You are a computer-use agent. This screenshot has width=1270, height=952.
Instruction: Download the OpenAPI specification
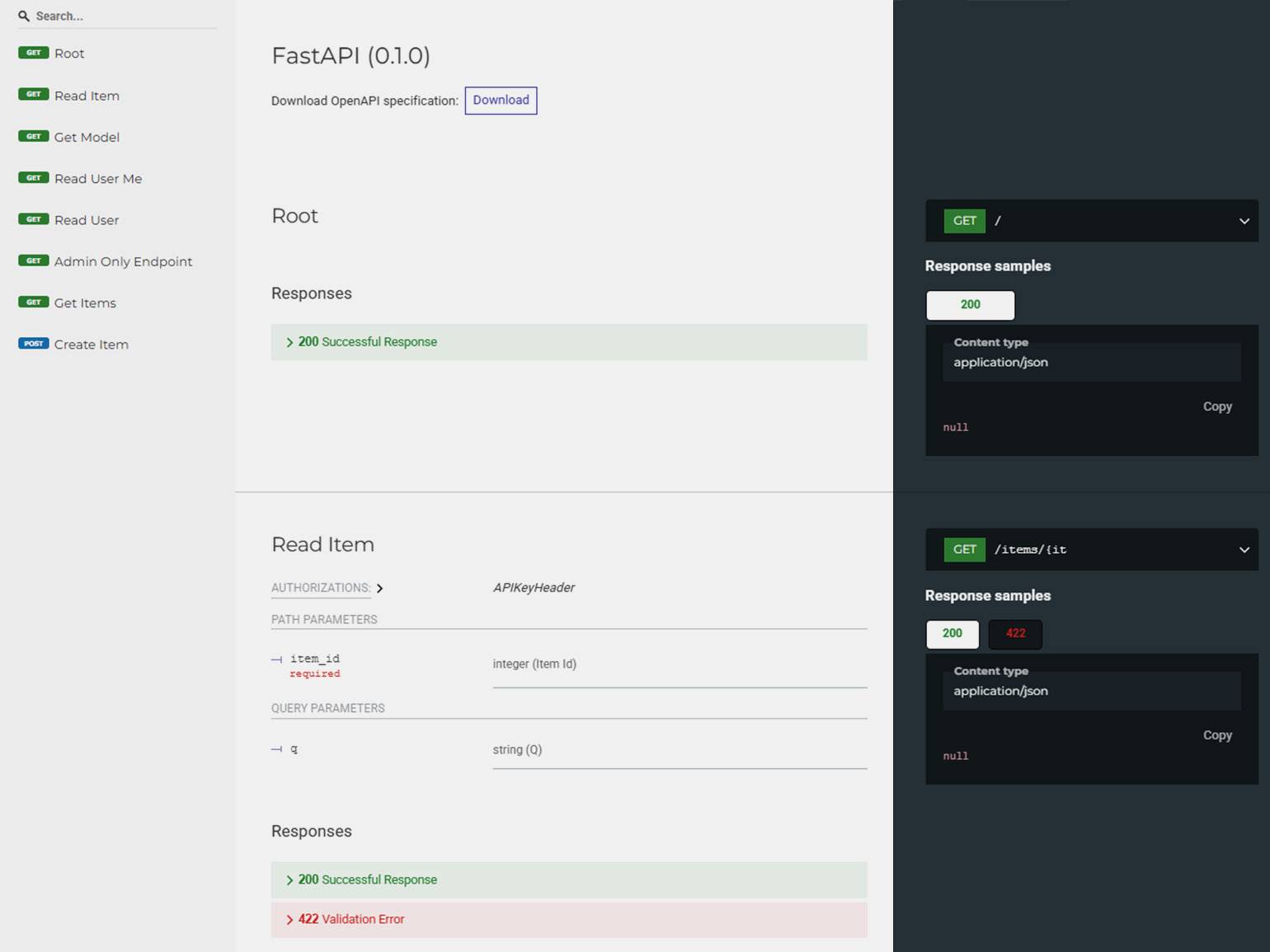click(501, 101)
